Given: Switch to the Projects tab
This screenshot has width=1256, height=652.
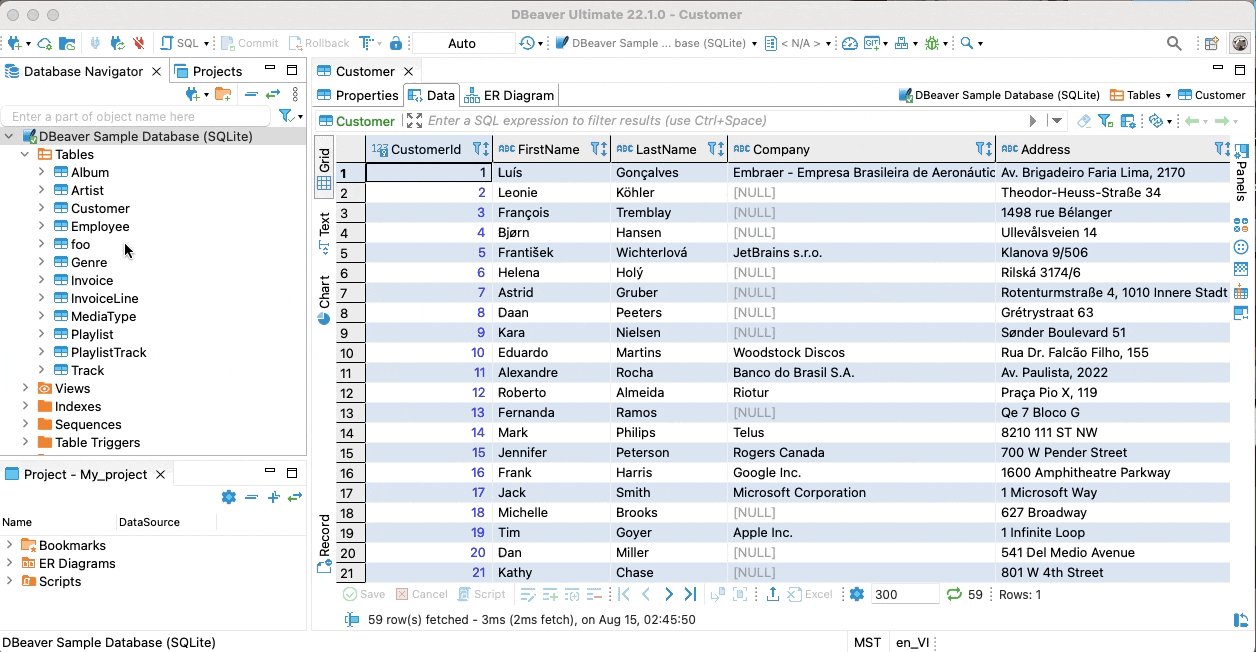Looking at the screenshot, I should click(x=208, y=71).
